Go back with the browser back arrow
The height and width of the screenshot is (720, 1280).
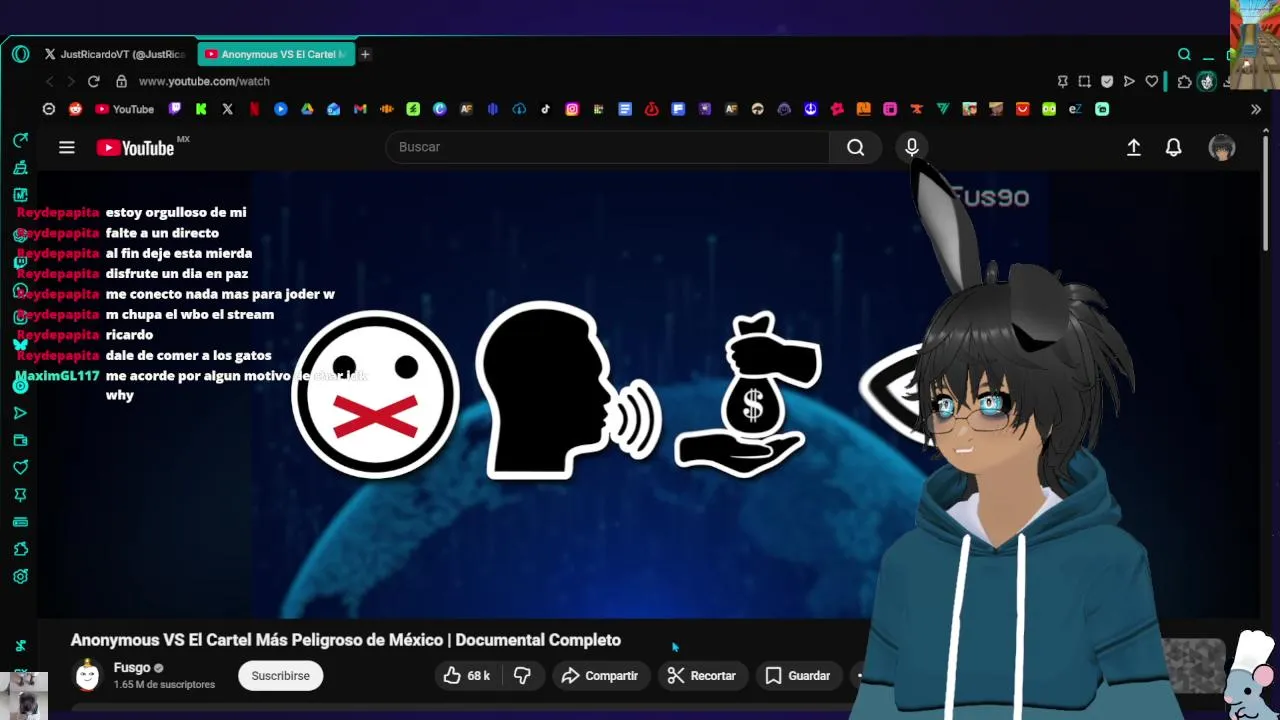tap(49, 81)
